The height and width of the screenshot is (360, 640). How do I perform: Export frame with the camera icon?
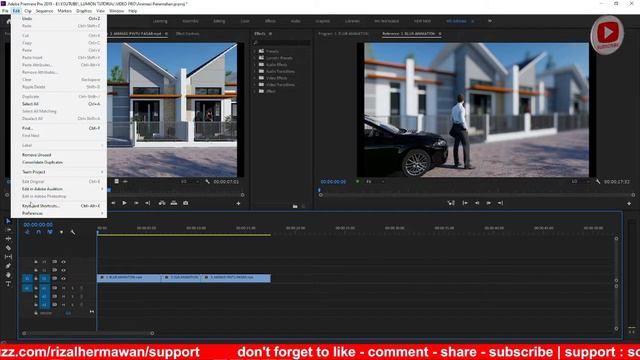186,203
